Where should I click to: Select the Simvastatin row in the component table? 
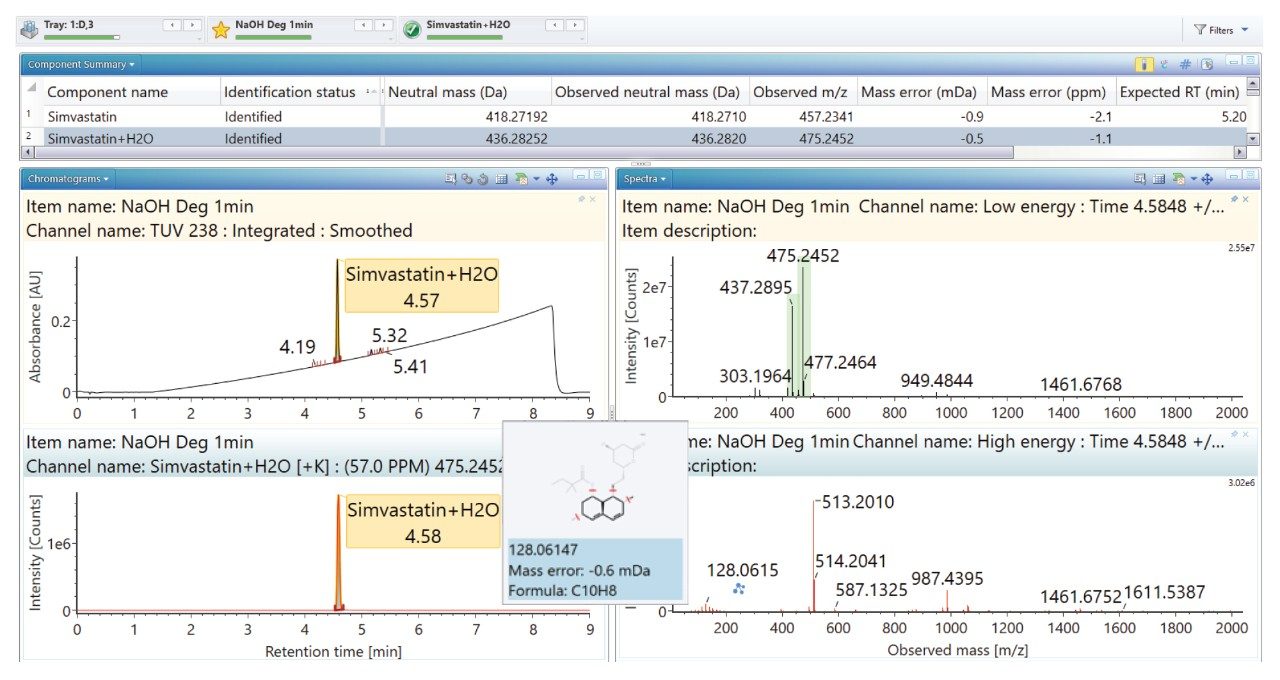634,116
